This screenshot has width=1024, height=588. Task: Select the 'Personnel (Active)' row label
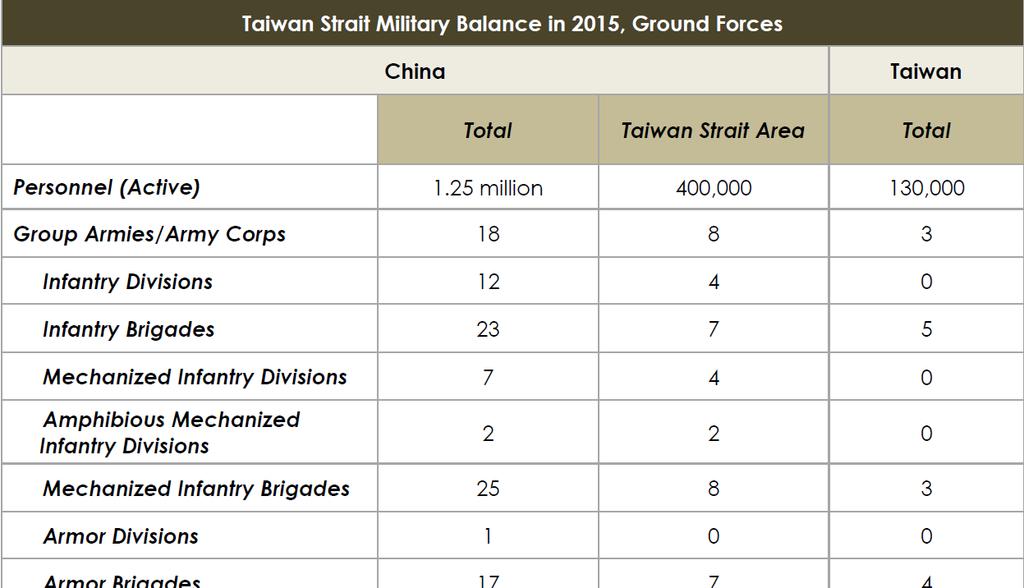tap(106, 188)
